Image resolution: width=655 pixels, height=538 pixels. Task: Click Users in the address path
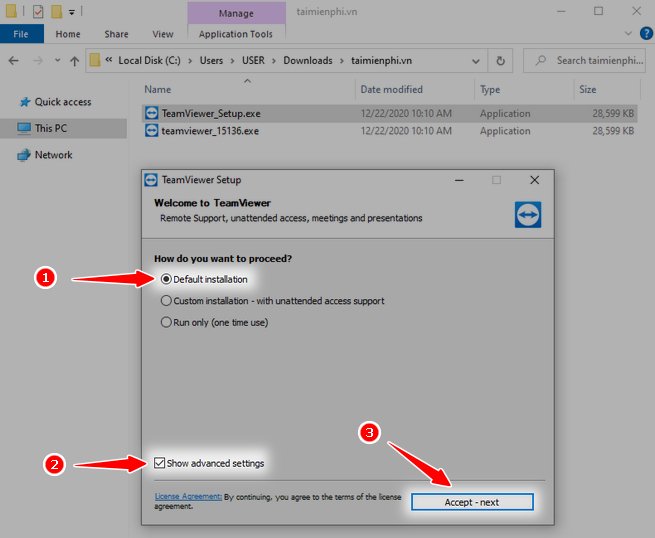click(x=211, y=61)
